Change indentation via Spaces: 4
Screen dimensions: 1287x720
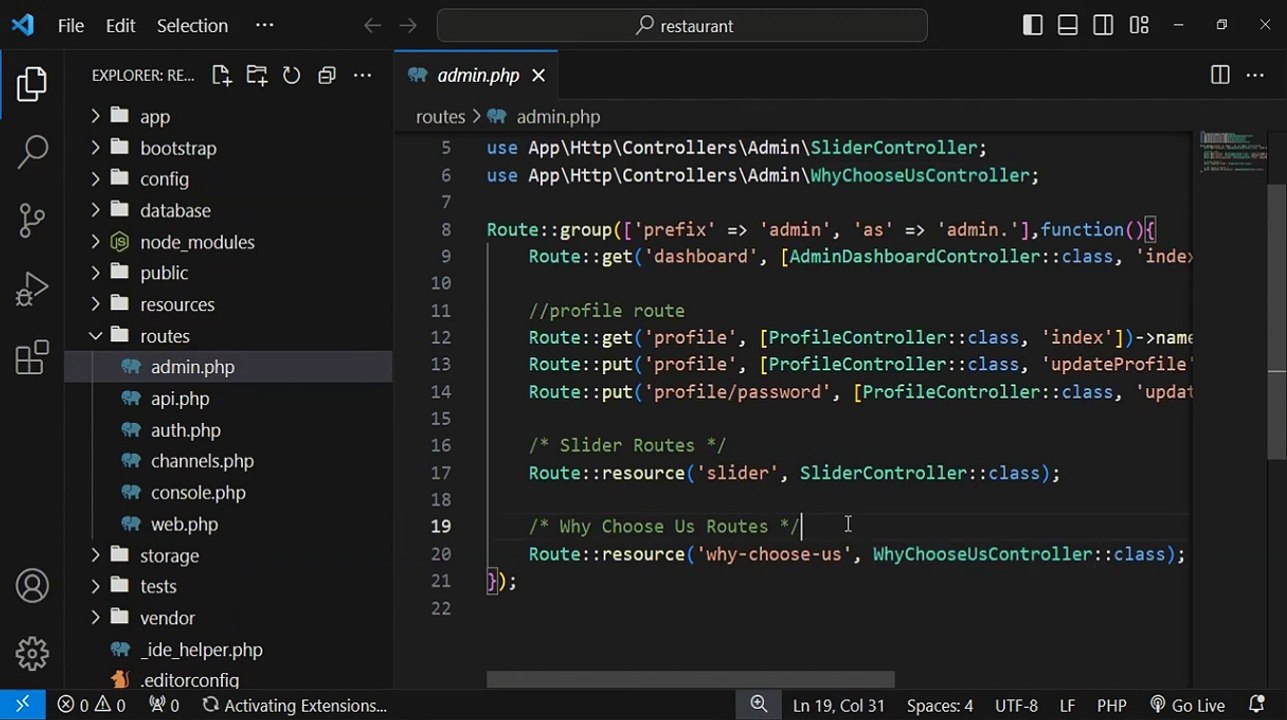(x=940, y=705)
